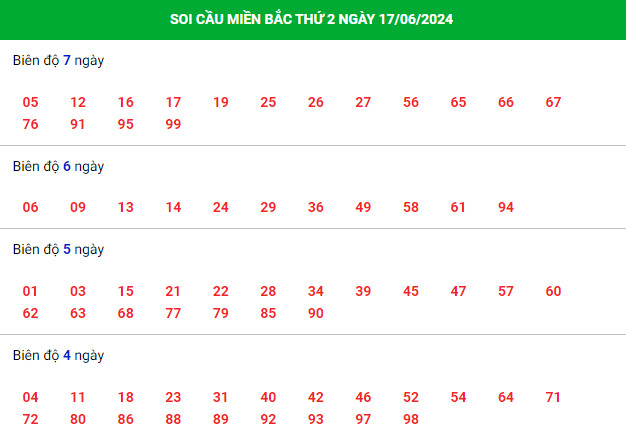Open the 'Biên độ 7 ngày' heading
The width and height of the screenshot is (626, 439).
point(58,61)
